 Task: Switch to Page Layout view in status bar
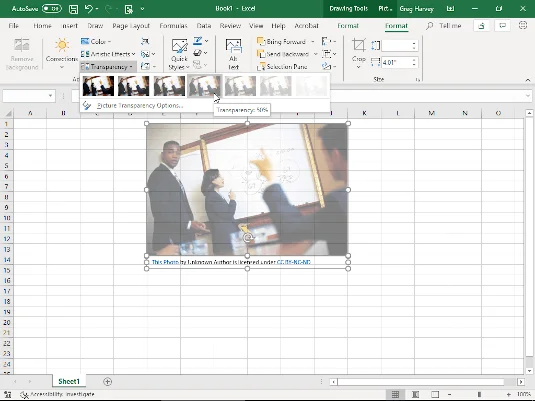[415, 395]
